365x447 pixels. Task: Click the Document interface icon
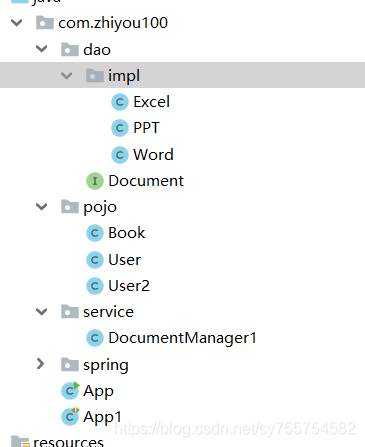[95, 181]
